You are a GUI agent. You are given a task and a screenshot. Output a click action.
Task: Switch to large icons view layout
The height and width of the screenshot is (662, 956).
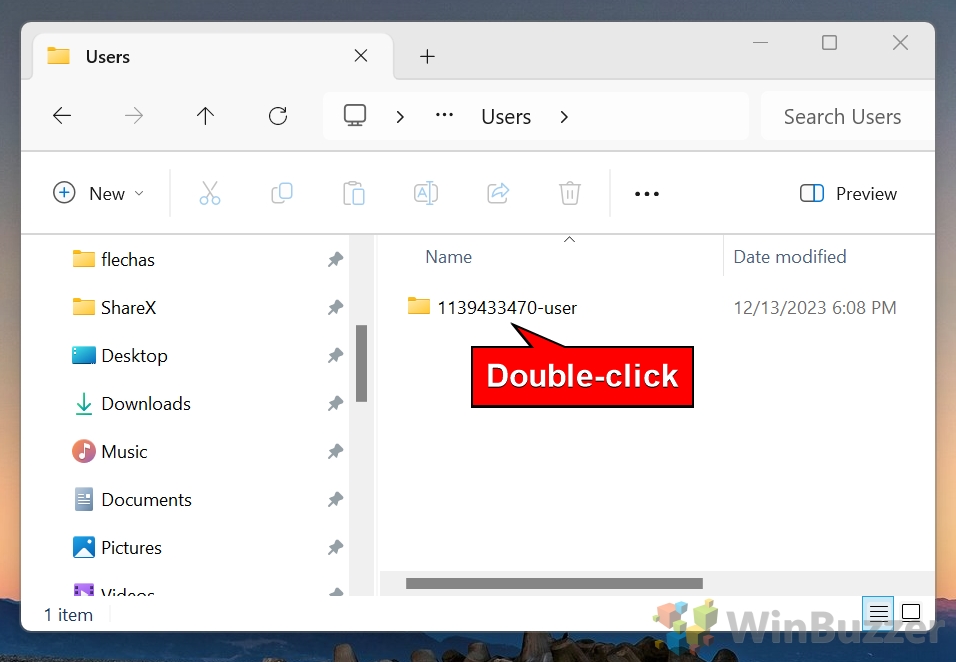click(x=911, y=612)
